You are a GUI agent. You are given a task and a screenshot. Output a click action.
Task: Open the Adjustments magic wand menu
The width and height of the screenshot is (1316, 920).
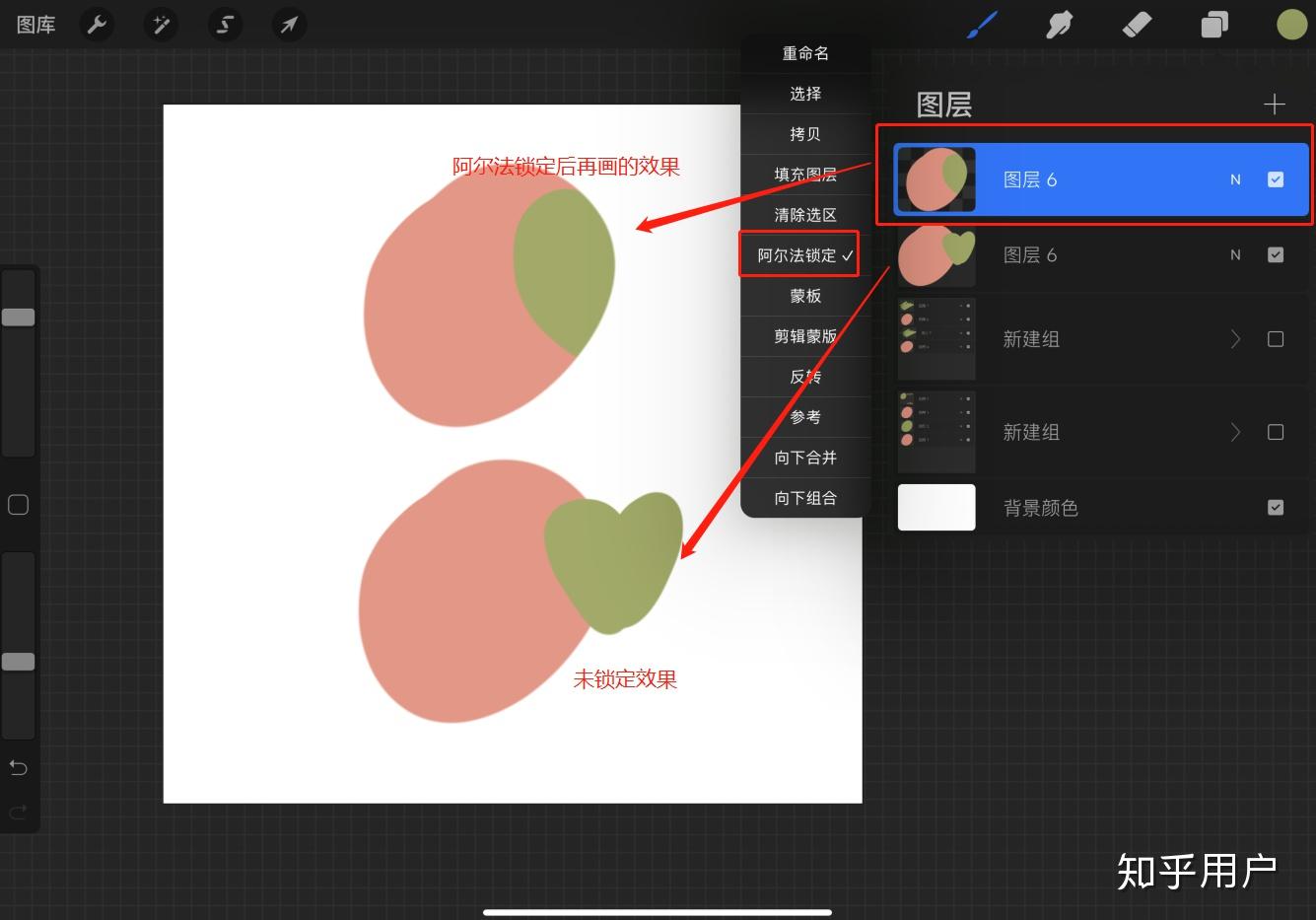tap(161, 24)
